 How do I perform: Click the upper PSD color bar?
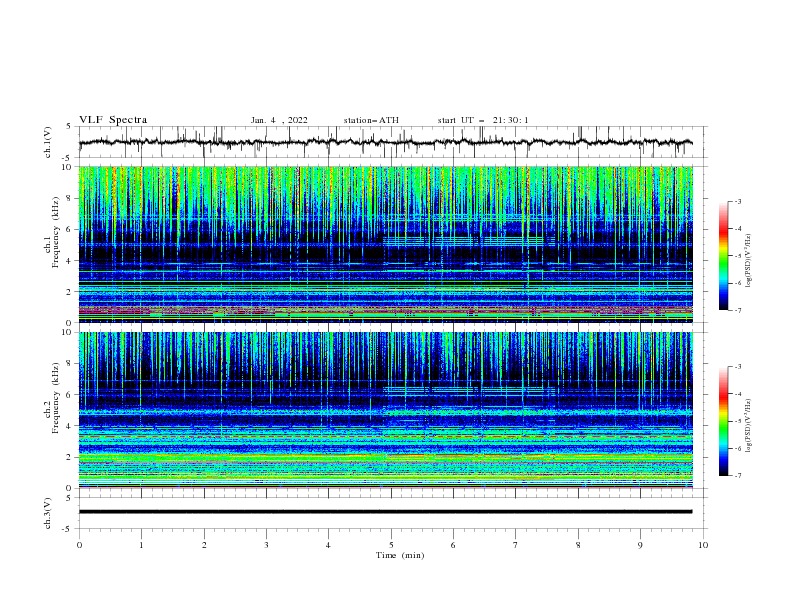pyautogui.click(x=723, y=256)
